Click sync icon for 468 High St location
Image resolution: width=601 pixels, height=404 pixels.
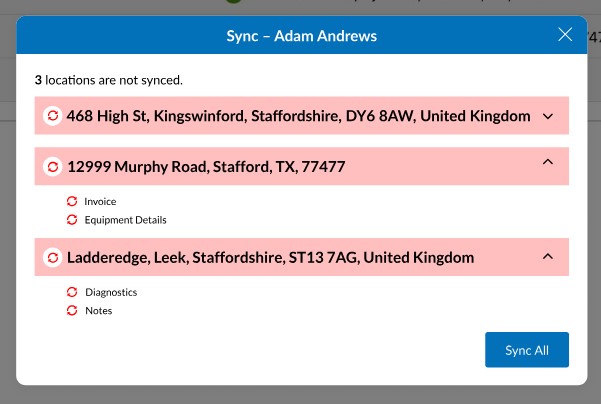pos(53,116)
